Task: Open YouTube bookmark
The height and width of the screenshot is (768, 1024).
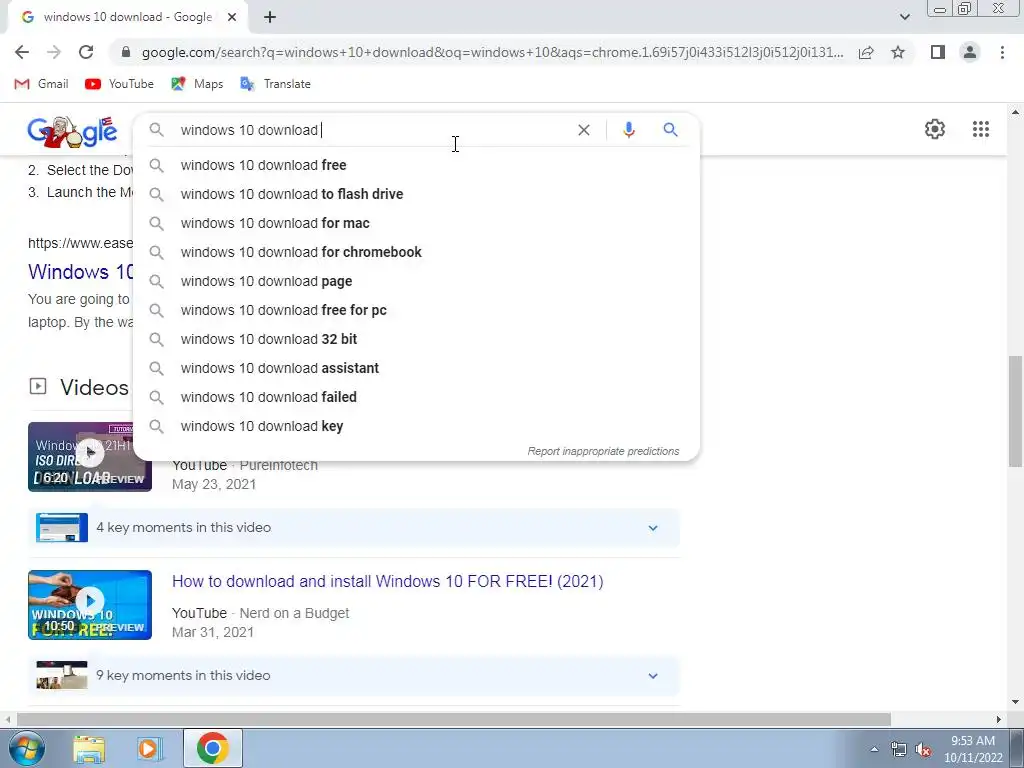Action: pos(120,84)
